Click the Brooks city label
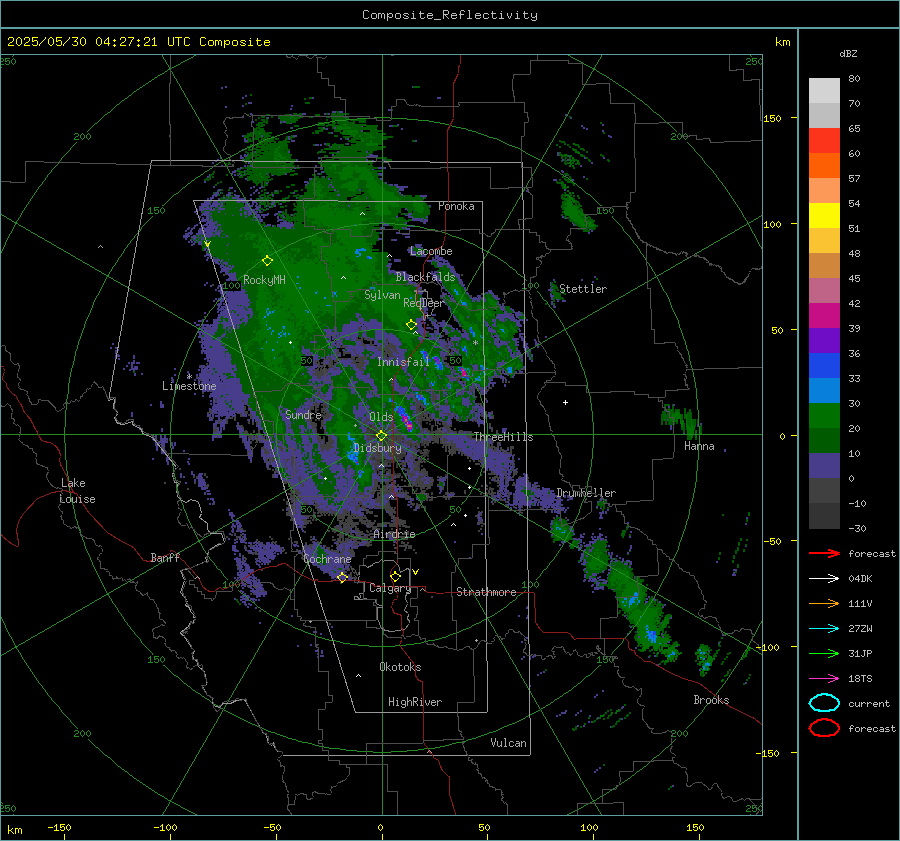 point(711,700)
